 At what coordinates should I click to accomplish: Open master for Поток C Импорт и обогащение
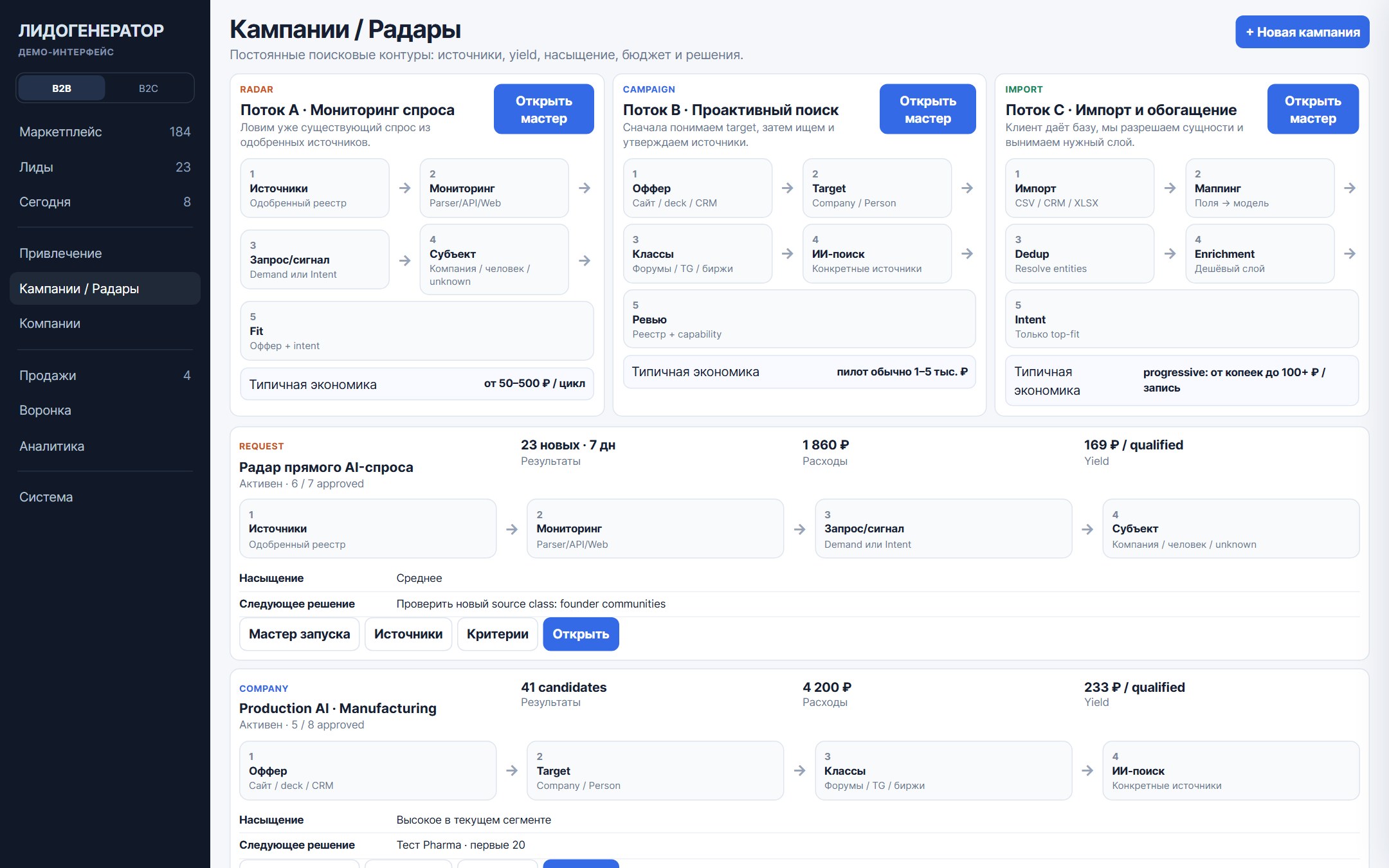pos(1312,109)
